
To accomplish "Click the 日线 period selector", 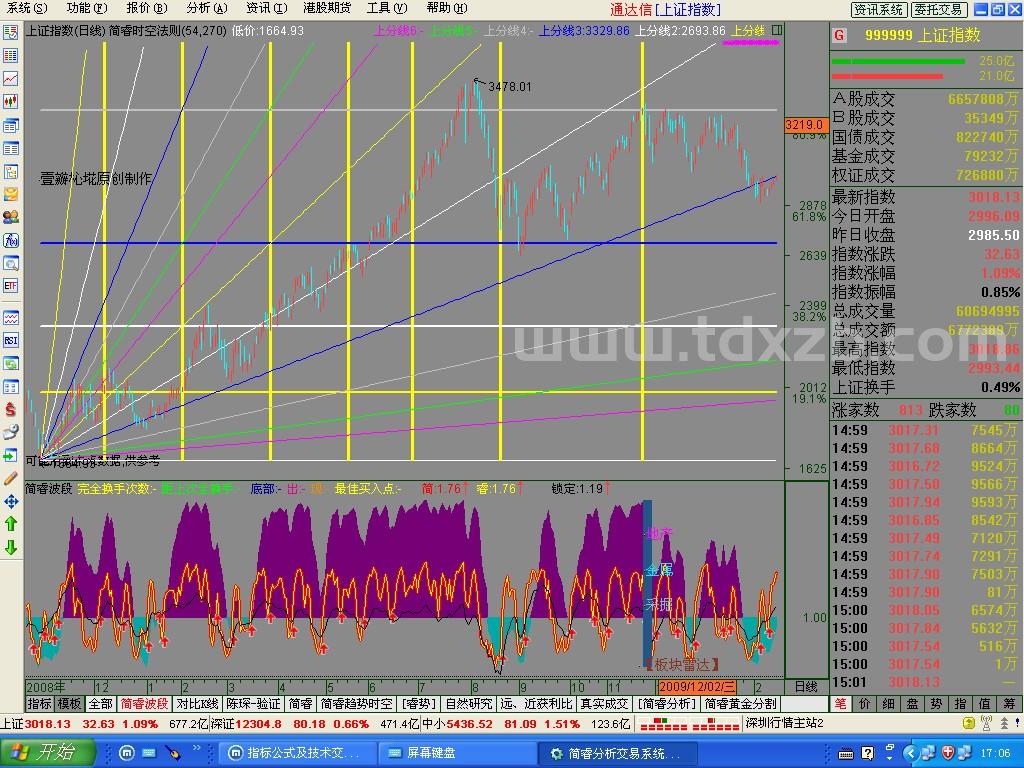I will click(x=806, y=687).
